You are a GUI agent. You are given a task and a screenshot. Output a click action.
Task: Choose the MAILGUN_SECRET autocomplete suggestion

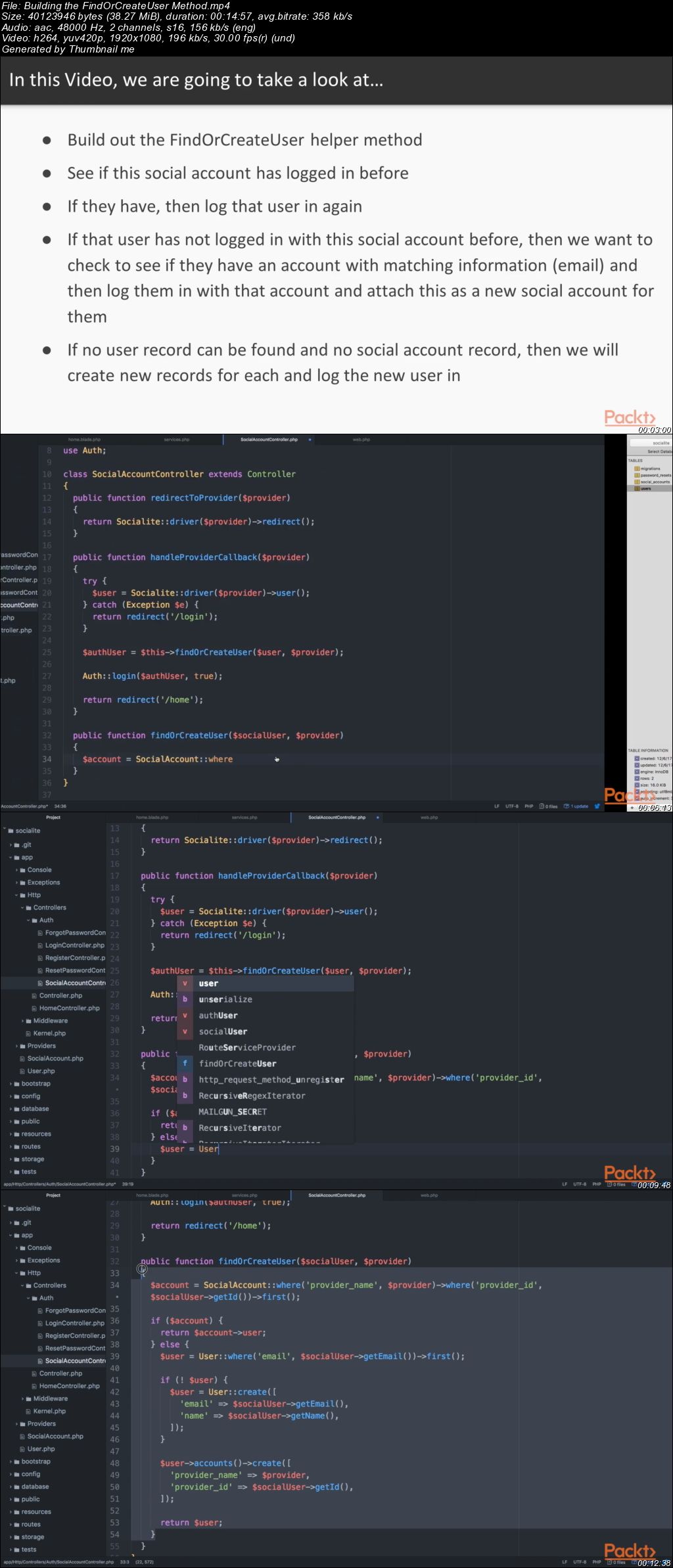[x=266, y=1112]
